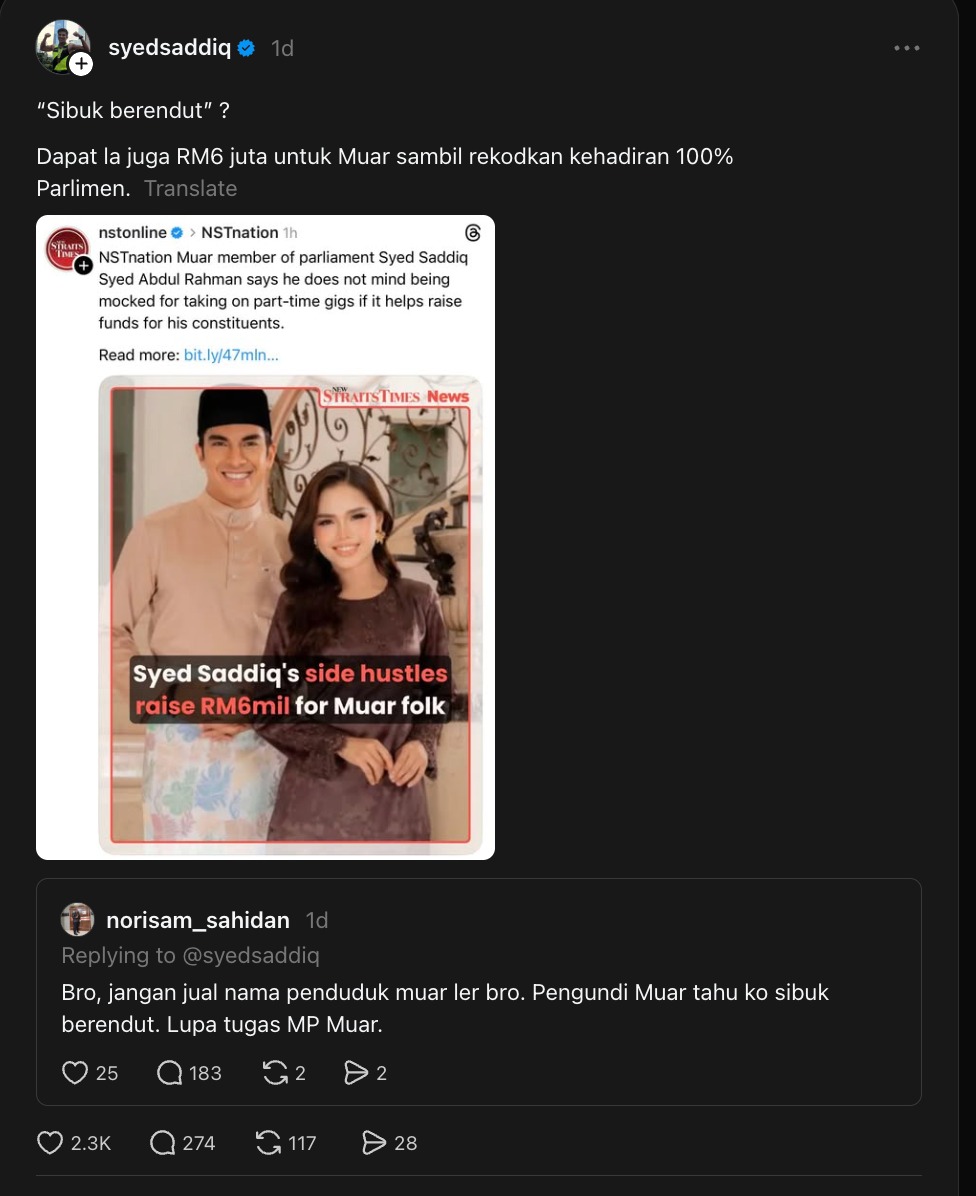Reply to norisam_sahidan's comment
976x1196 pixels.
click(x=172, y=1072)
